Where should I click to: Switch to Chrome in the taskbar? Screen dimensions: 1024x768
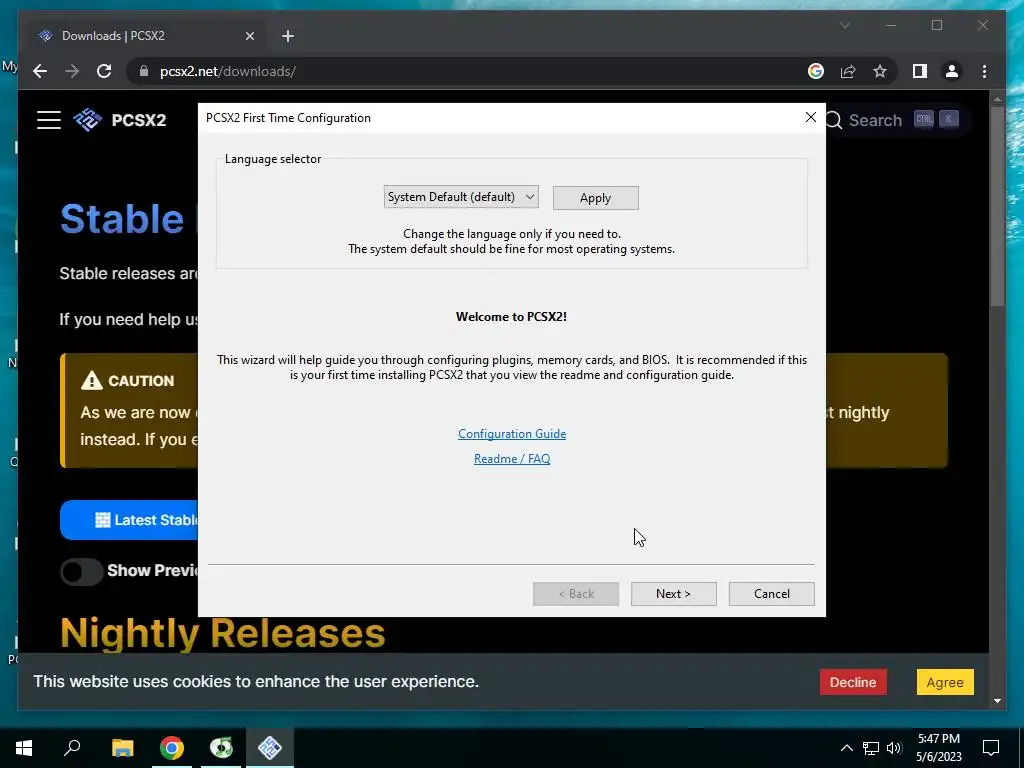coord(172,748)
